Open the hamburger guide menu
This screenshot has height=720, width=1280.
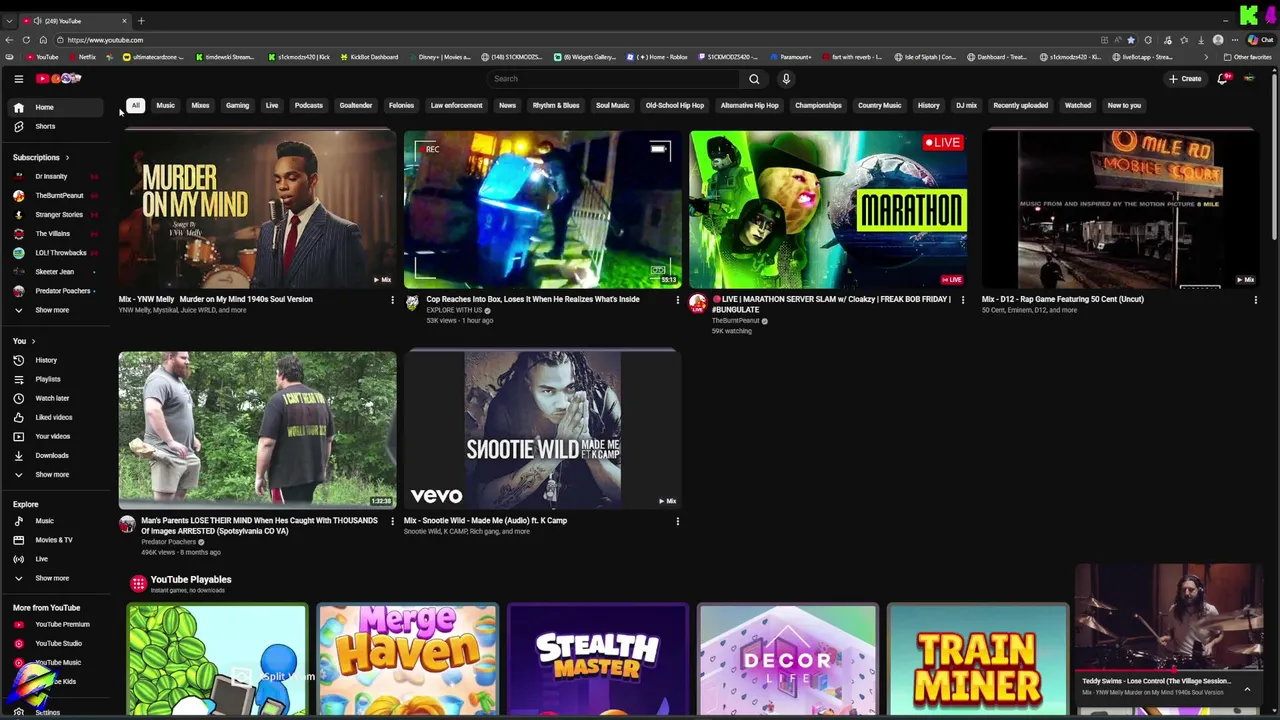pos(18,79)
